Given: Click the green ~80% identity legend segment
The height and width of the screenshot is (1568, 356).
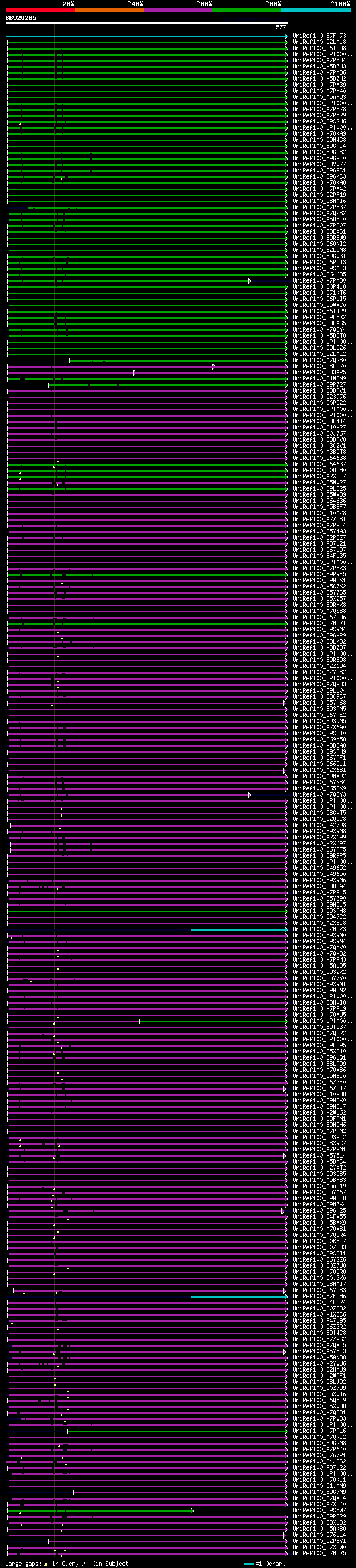Looking at the screenshot, I should [x=247, y=10].
